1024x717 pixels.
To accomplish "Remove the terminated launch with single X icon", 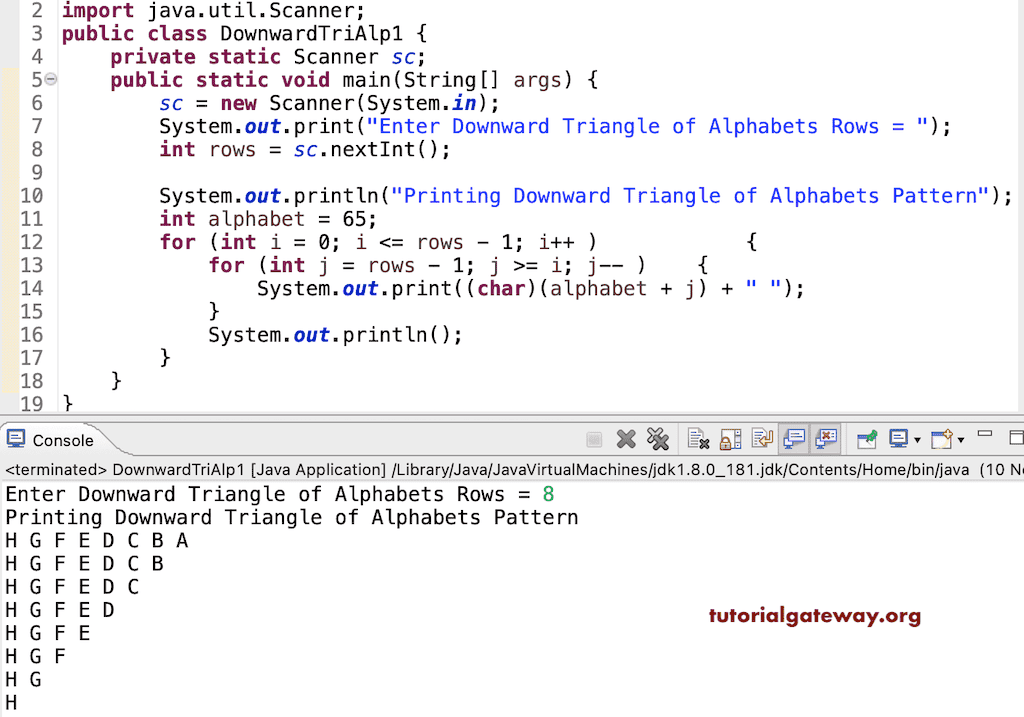I will [x=625, y=439].
